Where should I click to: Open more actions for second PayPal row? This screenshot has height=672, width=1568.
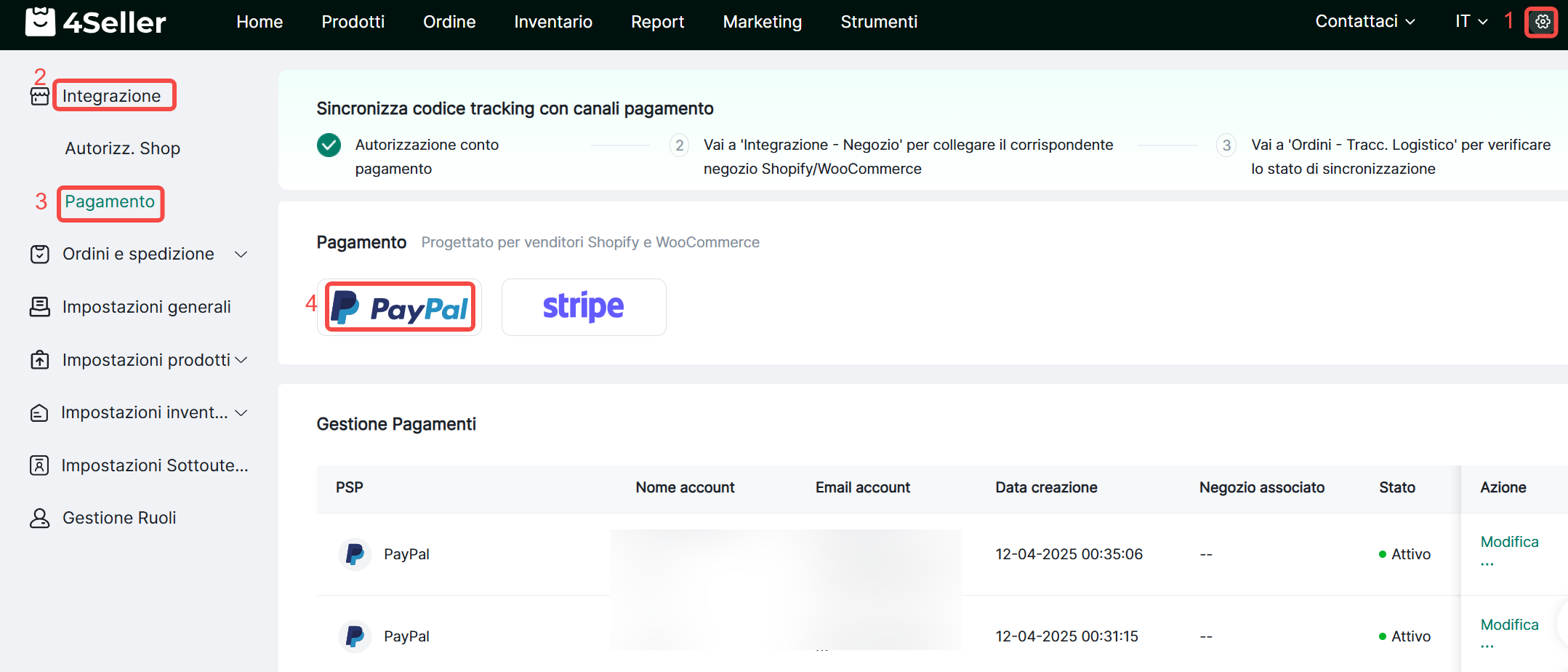point(1487,645)
